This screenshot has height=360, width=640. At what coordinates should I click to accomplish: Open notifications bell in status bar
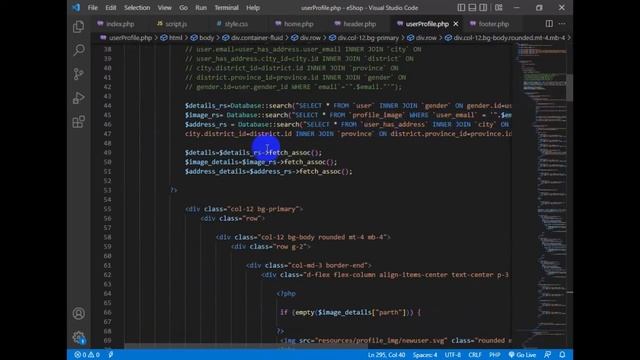562,355
